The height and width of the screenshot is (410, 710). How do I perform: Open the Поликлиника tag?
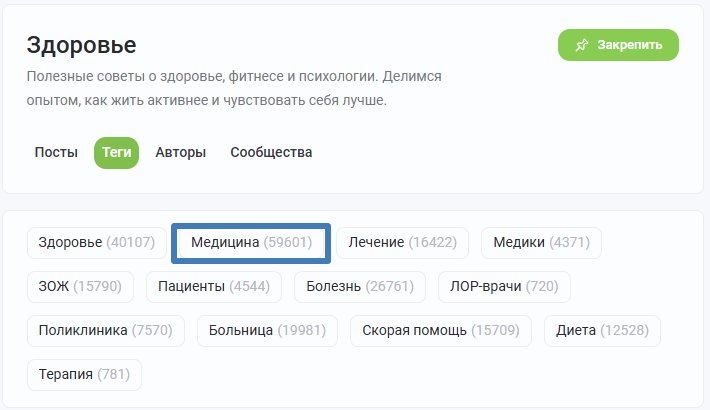106,331
